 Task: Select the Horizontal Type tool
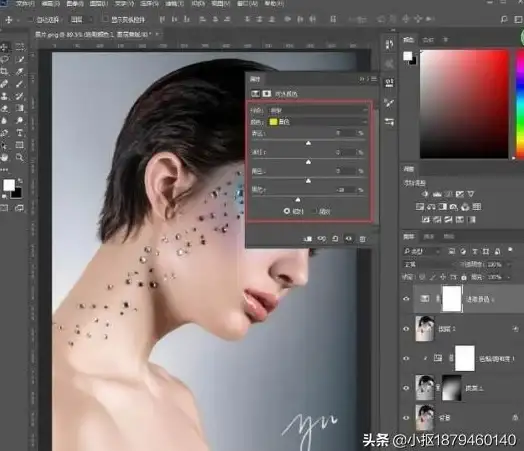(20, 133)
